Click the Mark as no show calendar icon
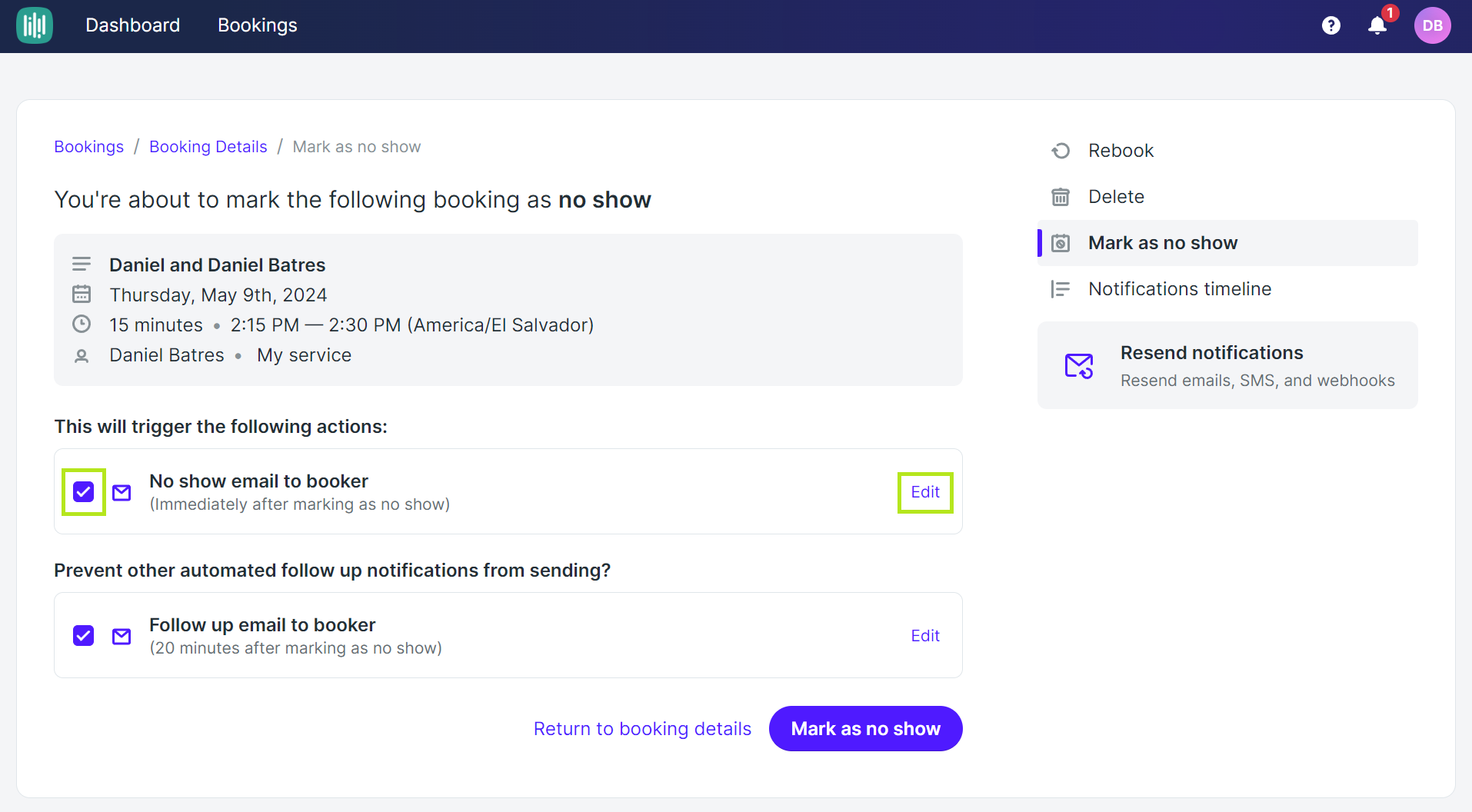The image size is (1472, 812). [1061, 243]
